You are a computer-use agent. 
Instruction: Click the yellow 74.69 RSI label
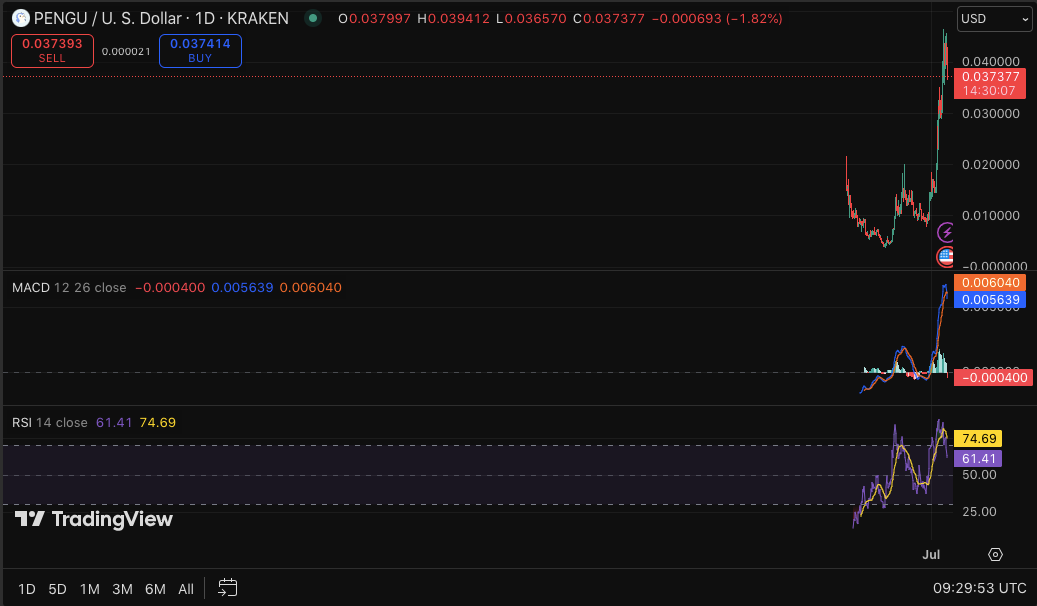[x=979, y=439]
